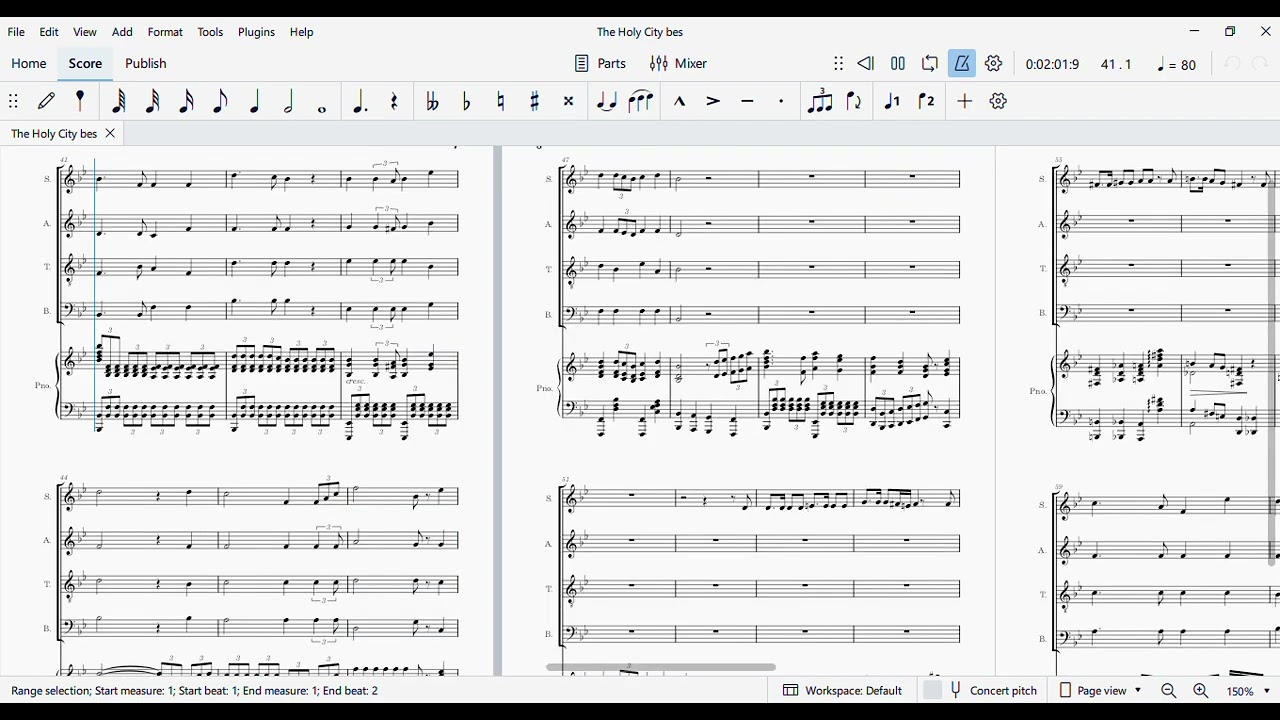The height and width of the screenshot is (720, 1280).
Task: Toggle the Concert pitch checkbox
Action: [x=933, y=690]
